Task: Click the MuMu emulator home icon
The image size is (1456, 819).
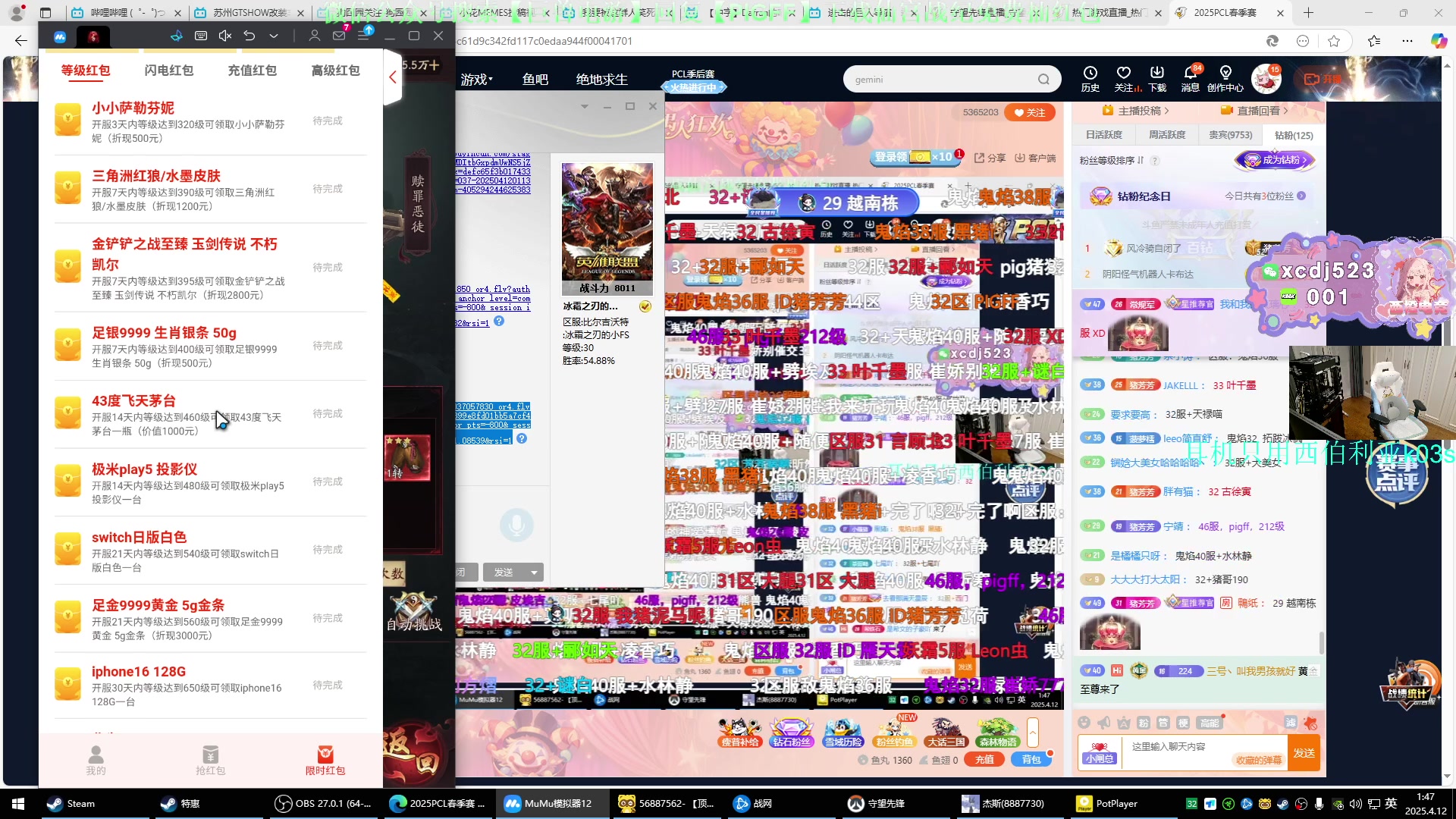Action: click(x=60, y=36)
